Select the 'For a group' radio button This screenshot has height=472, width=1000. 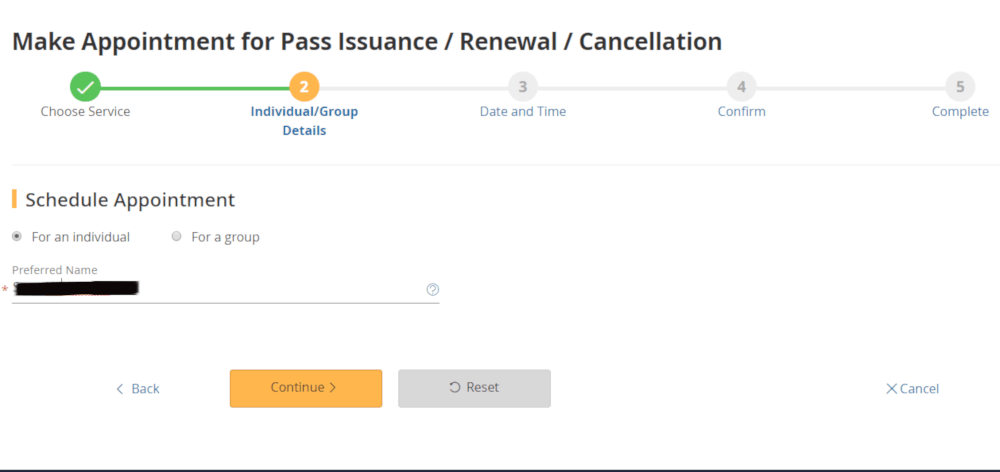pos(177,237)
